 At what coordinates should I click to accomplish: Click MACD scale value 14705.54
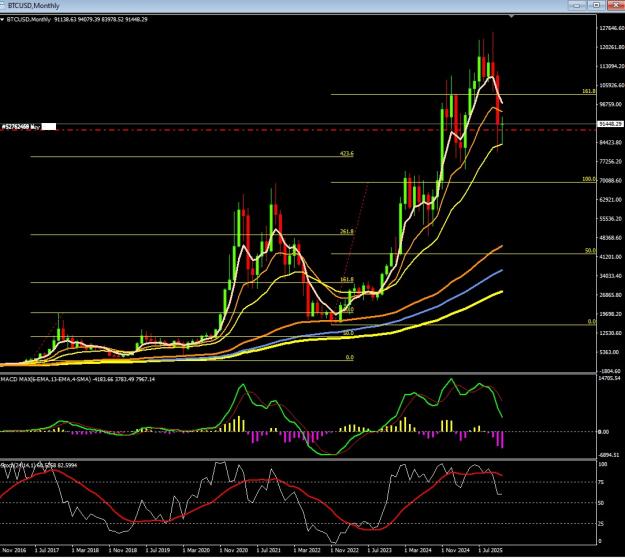coord(610,378)
